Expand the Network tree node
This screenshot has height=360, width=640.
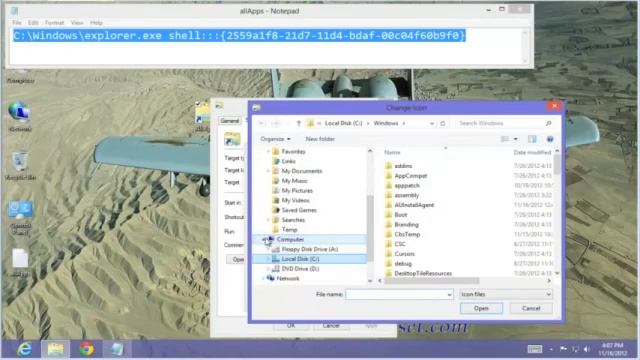coord(264,278)
